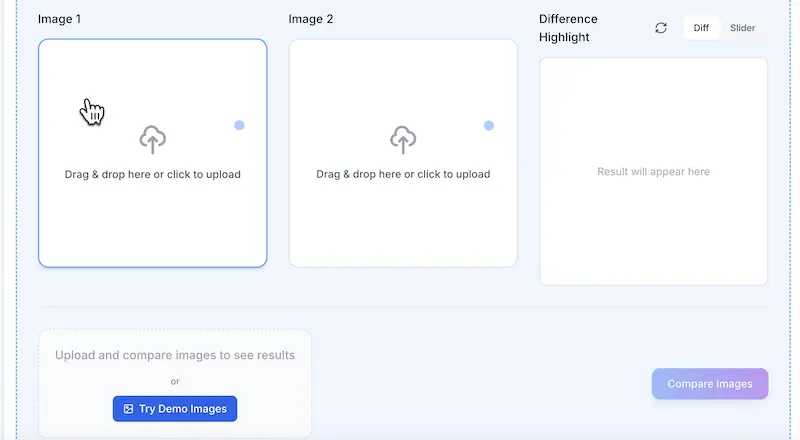Click the "Result will appear here" placeholder
The image size is (800, 440).
(x=654, y=172)
